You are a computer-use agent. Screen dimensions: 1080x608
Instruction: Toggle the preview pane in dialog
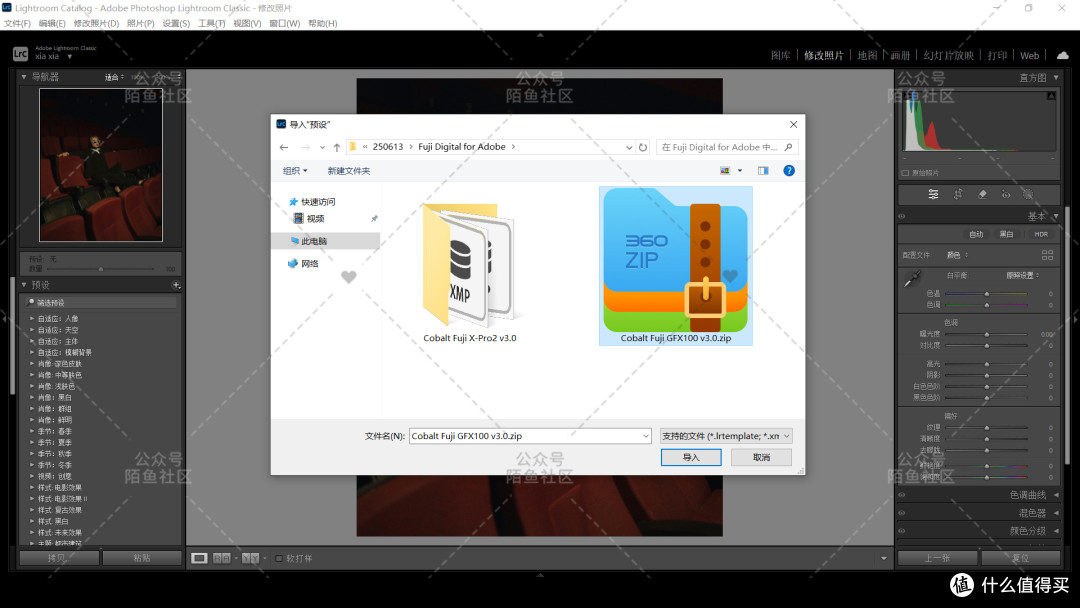[x=763, y=171]
